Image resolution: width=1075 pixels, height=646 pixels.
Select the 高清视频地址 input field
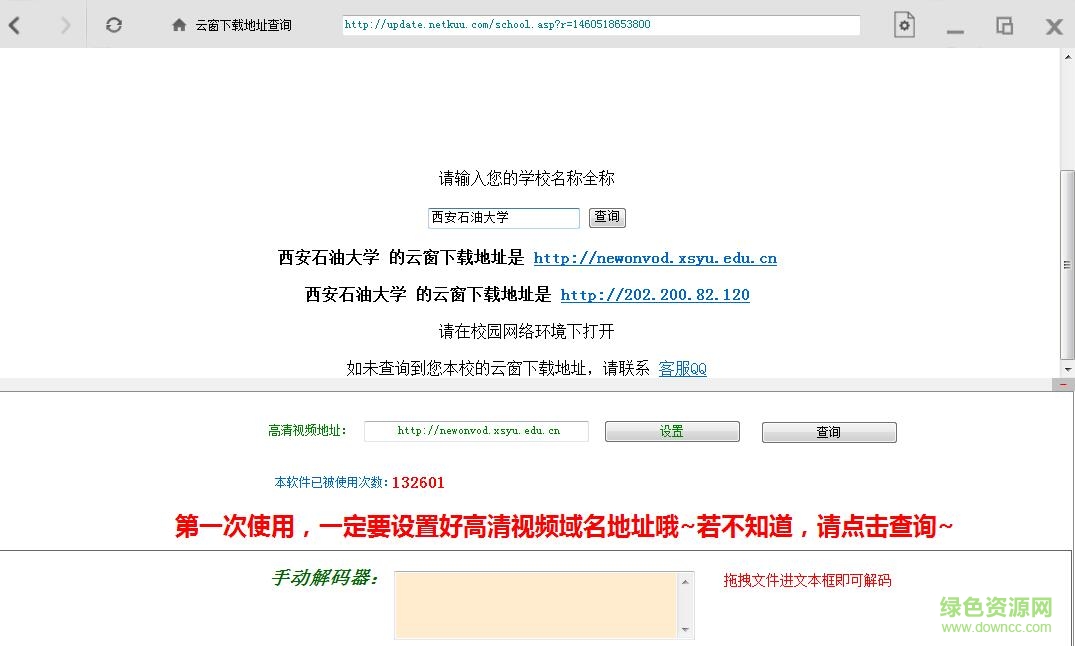click(x=476, y=431)
